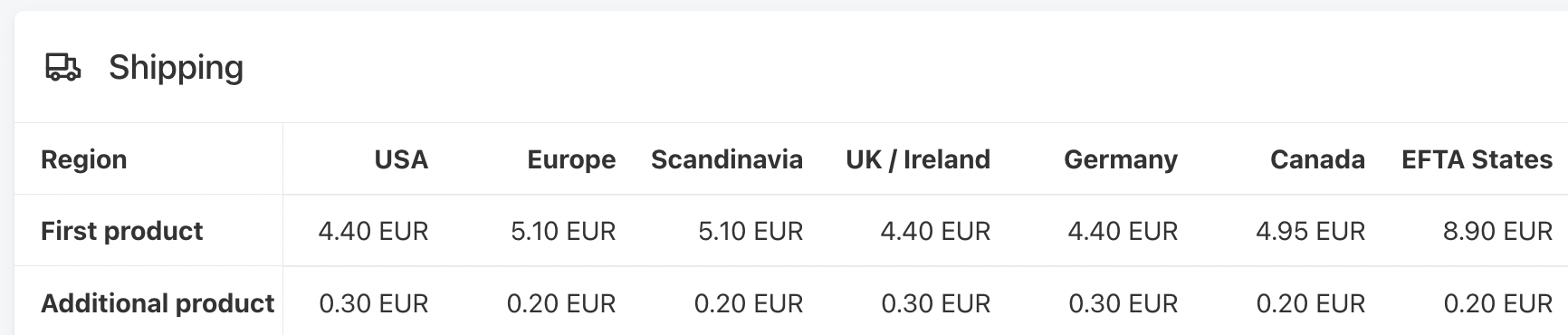The width and height of the screenshot is (1568, 335).
Task: Click UK / Ireland first product 4.40 EUR
Action: (x=935, y=231)
